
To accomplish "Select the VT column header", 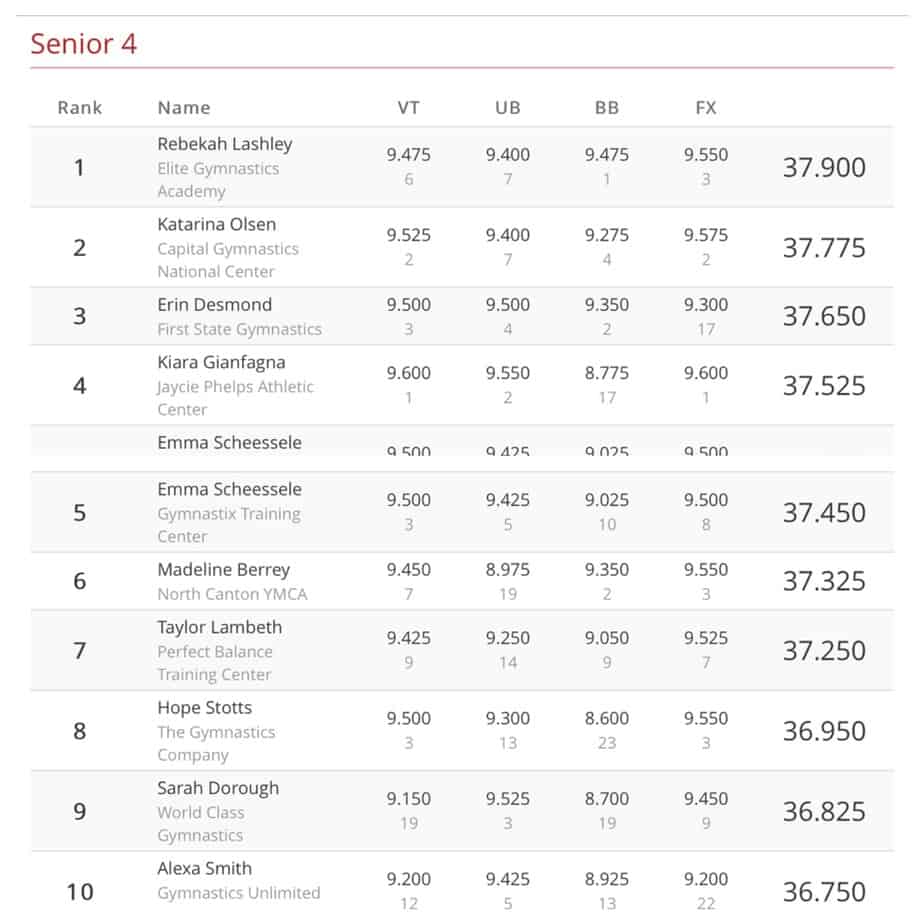I will coord(408,108).
